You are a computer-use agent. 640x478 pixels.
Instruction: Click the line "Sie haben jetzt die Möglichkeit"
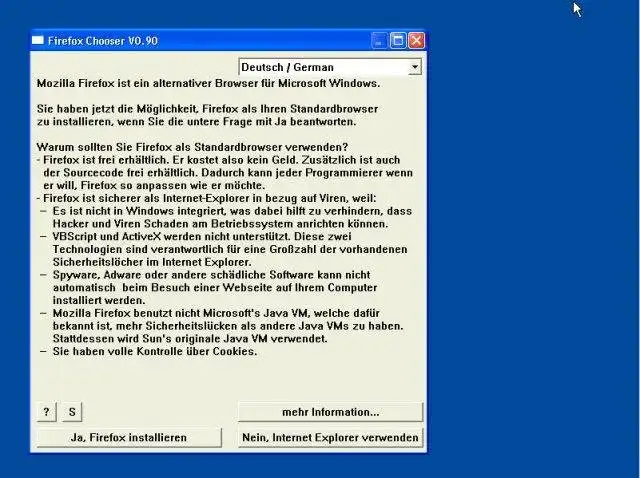[x=207, y=109]
